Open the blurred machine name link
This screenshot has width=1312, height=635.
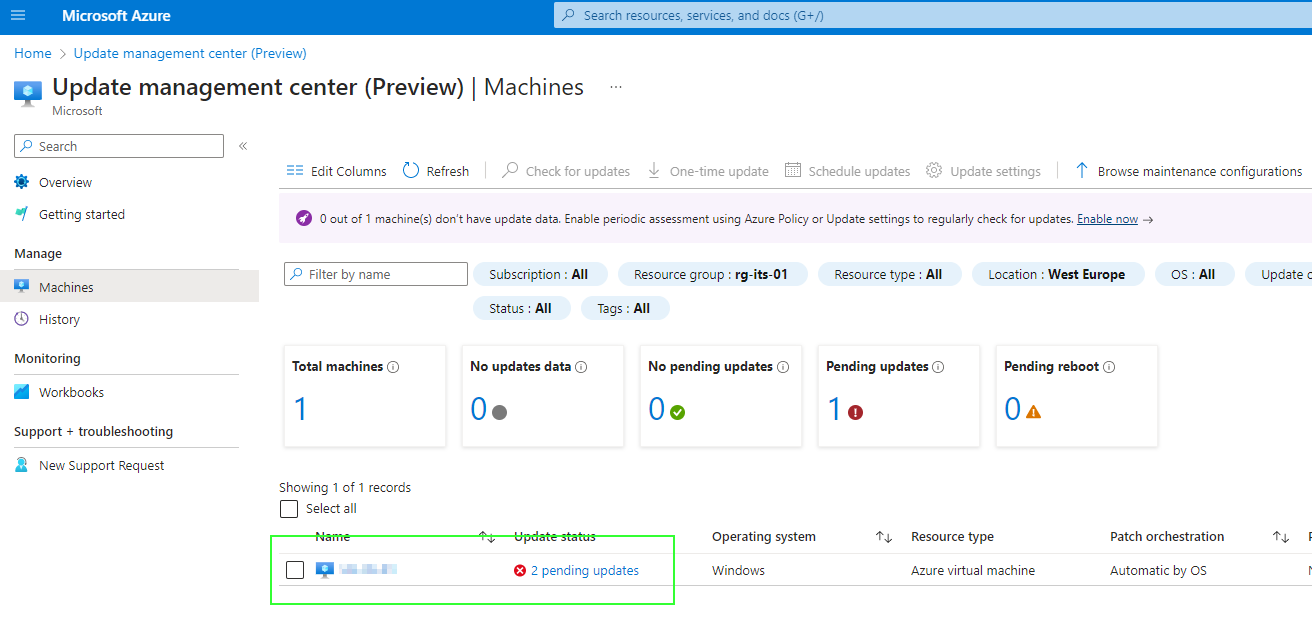[368, 570]
